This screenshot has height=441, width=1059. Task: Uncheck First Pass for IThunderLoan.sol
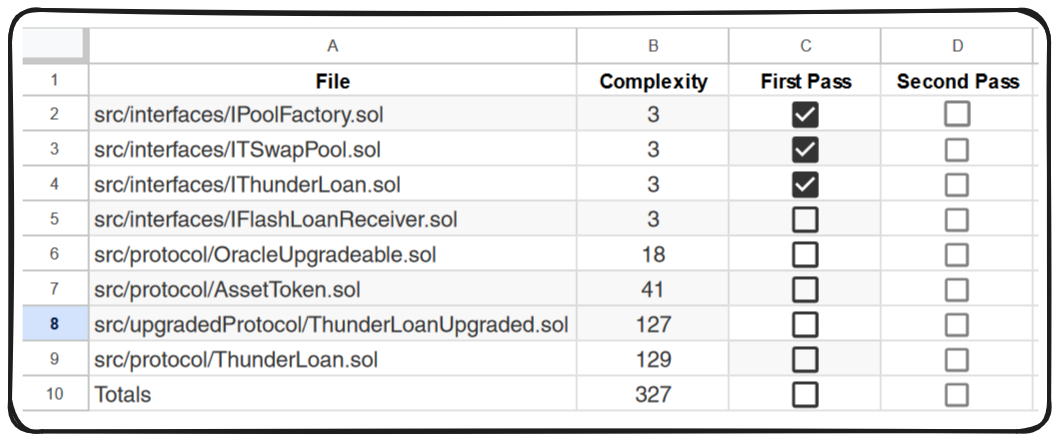tap(805, 185)
